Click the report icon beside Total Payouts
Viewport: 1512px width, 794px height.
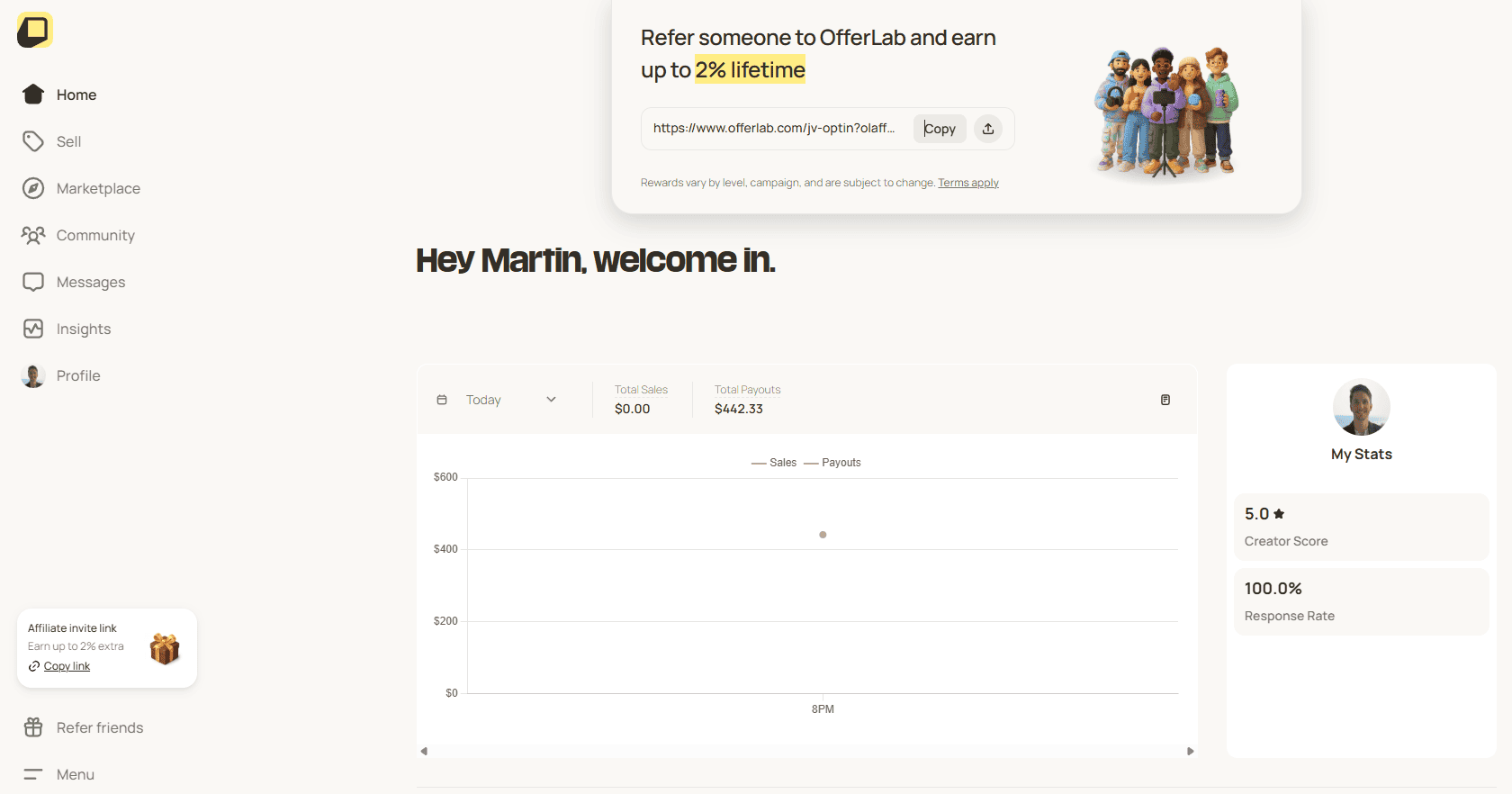(1165, 400)
